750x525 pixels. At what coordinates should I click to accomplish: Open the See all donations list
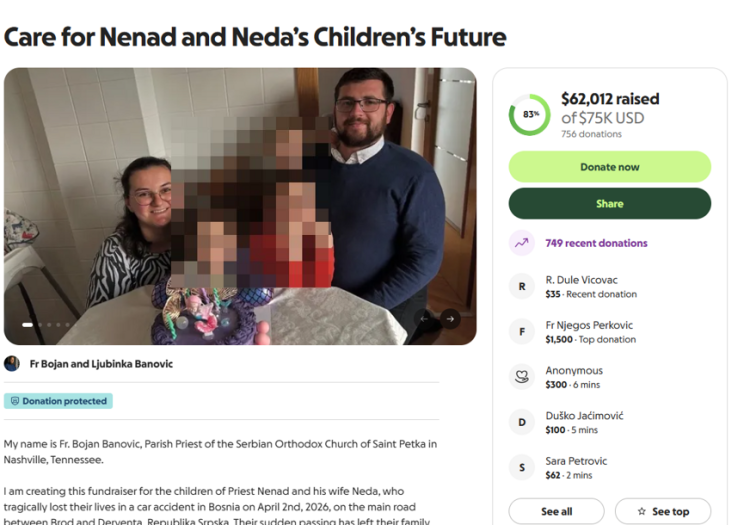[556, 511]
